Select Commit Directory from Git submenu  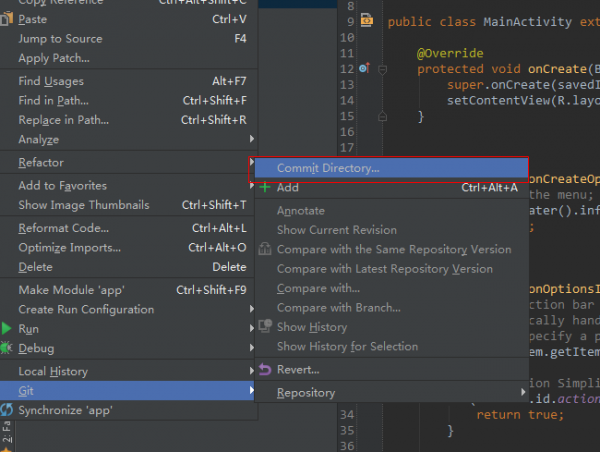click(328, 168)
